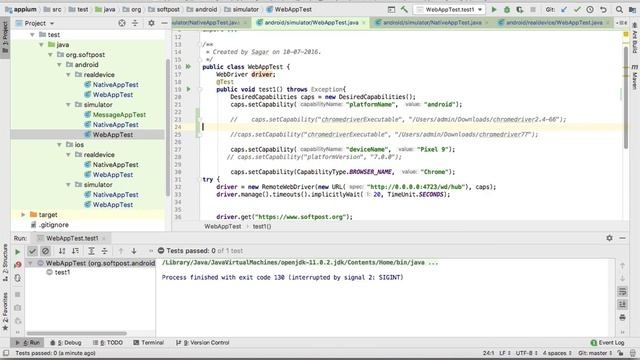Toggle soft-wrap in console output
640x360 pixels.
point(622,291)
